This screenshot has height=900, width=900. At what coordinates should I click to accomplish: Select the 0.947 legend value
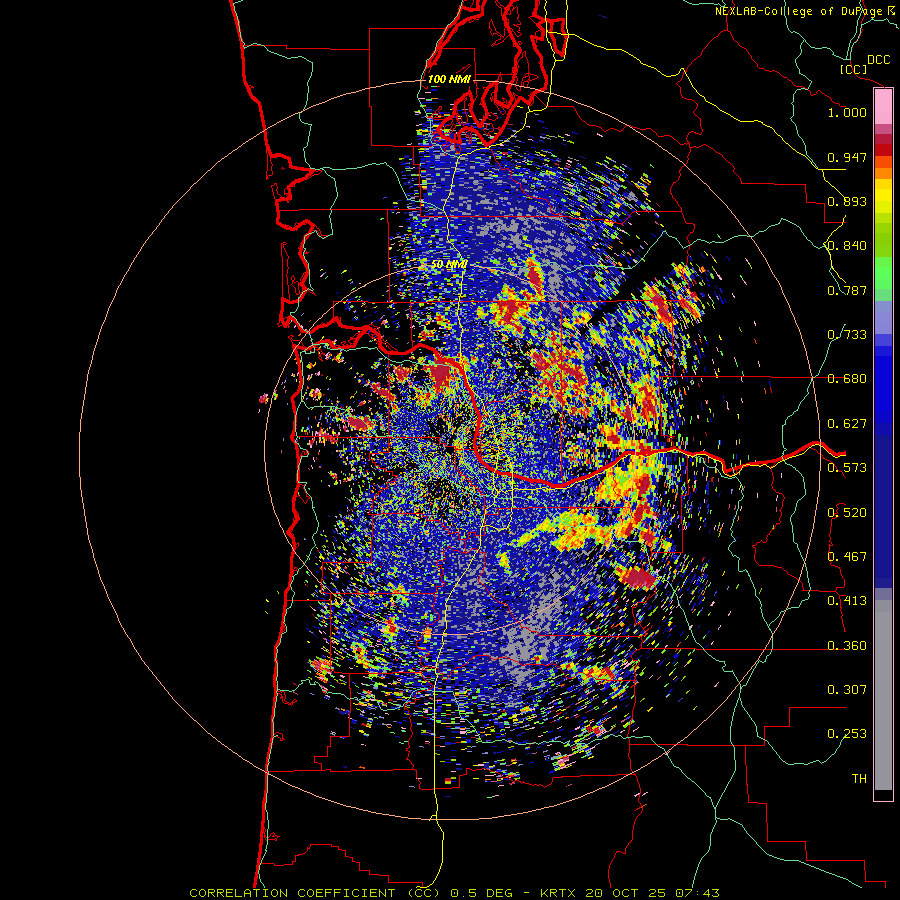(x=847, y=157)
